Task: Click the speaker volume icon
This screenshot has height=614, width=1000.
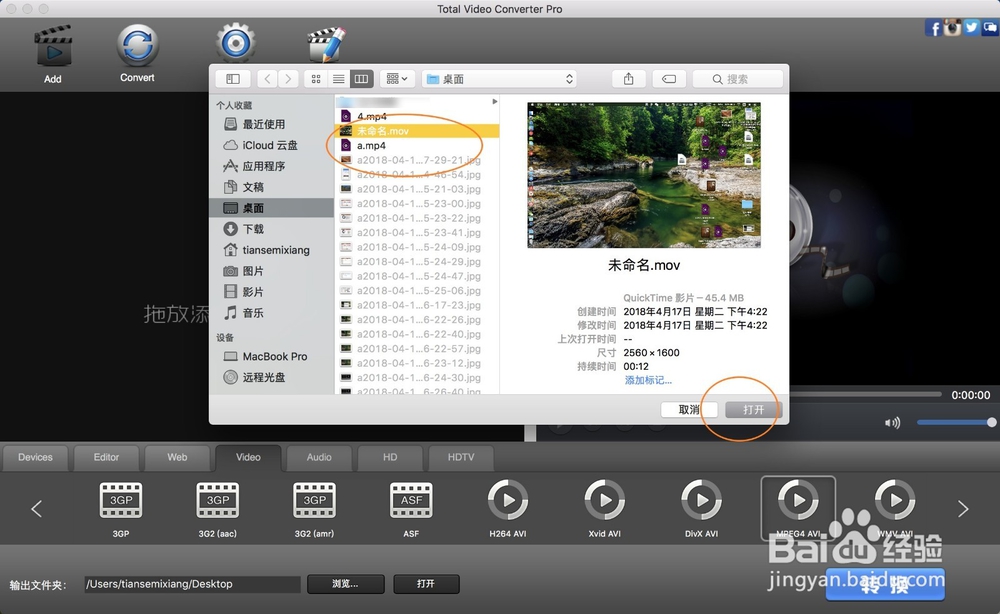Action: coord(892,423)
